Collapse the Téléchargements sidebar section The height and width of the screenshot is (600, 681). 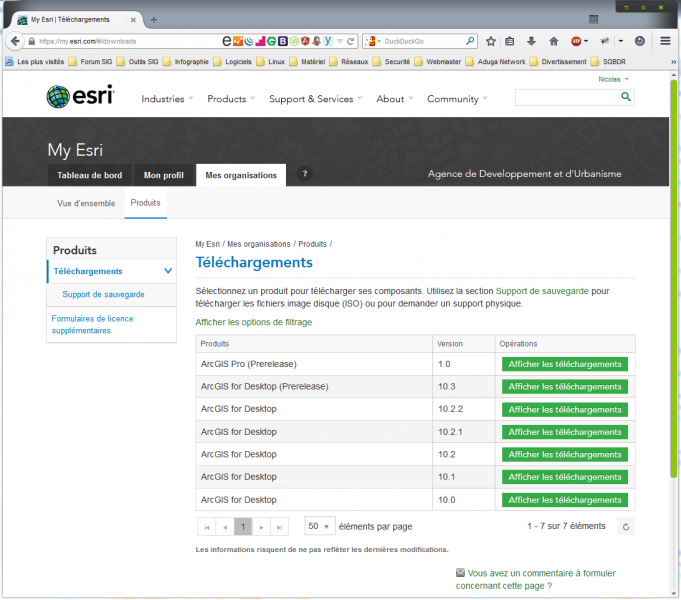(168, 271)
